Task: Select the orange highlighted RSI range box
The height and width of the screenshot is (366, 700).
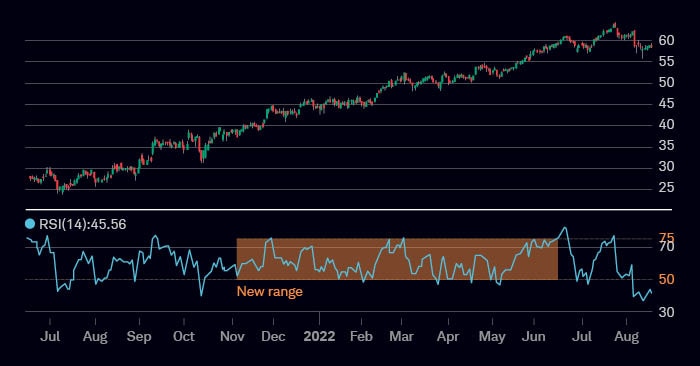Action: (397, 259)
